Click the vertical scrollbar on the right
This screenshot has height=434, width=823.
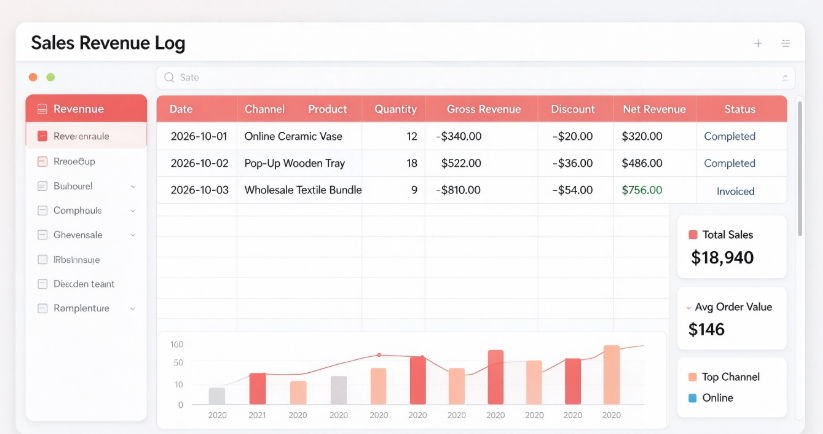(800, 168)
